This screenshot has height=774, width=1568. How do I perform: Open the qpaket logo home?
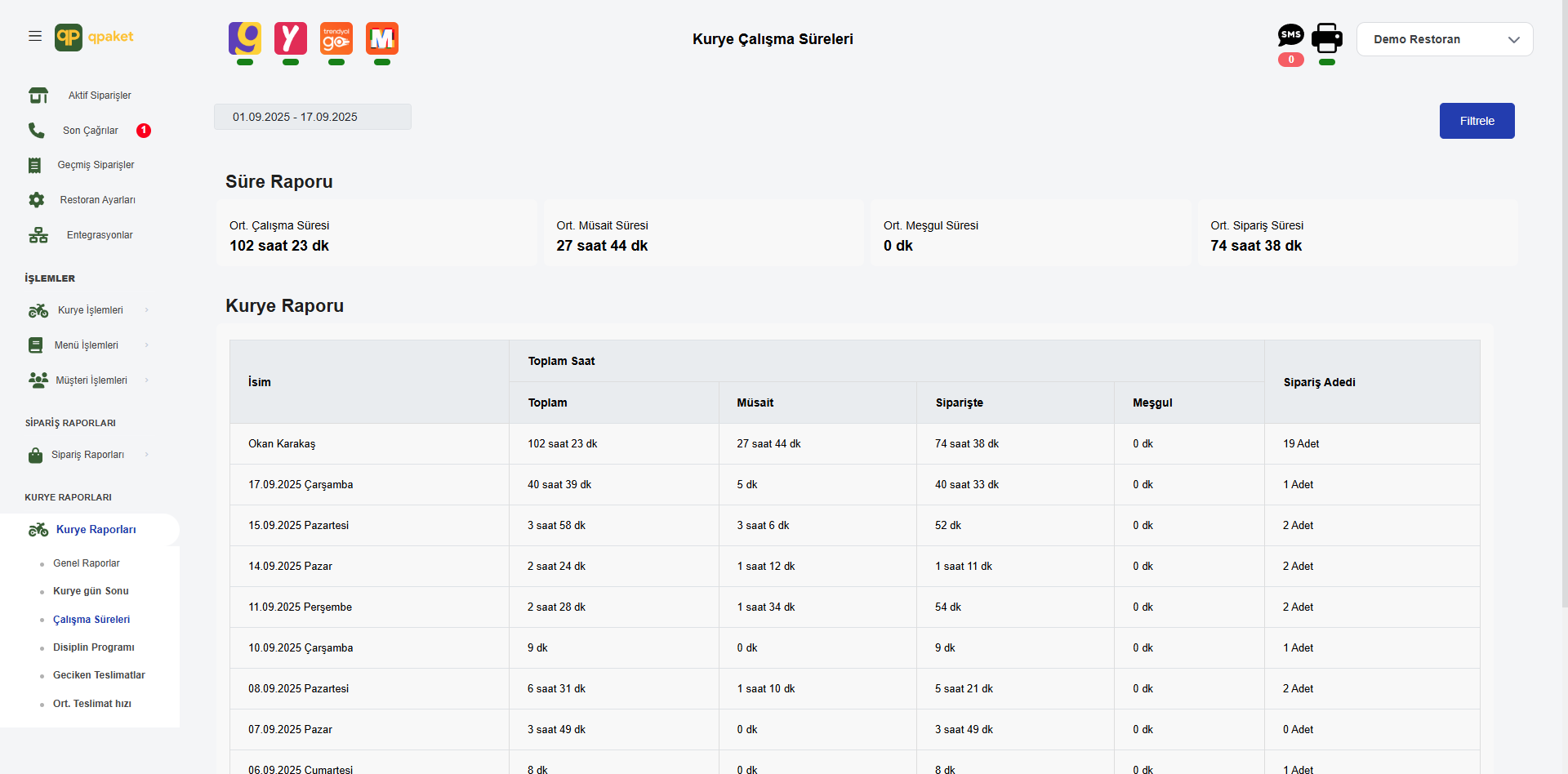click(94, 38)
